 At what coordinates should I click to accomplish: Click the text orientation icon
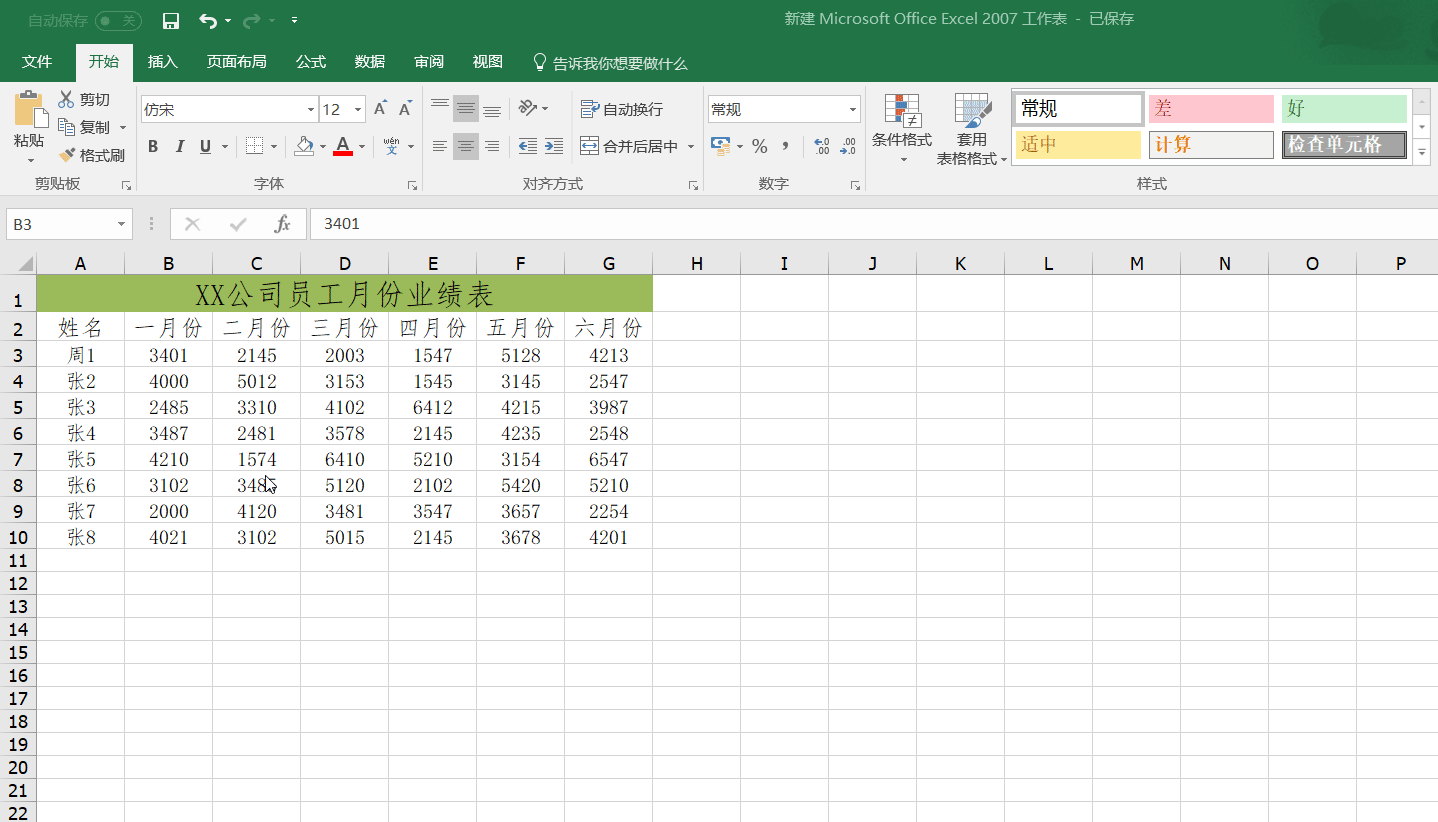point(528,108)
